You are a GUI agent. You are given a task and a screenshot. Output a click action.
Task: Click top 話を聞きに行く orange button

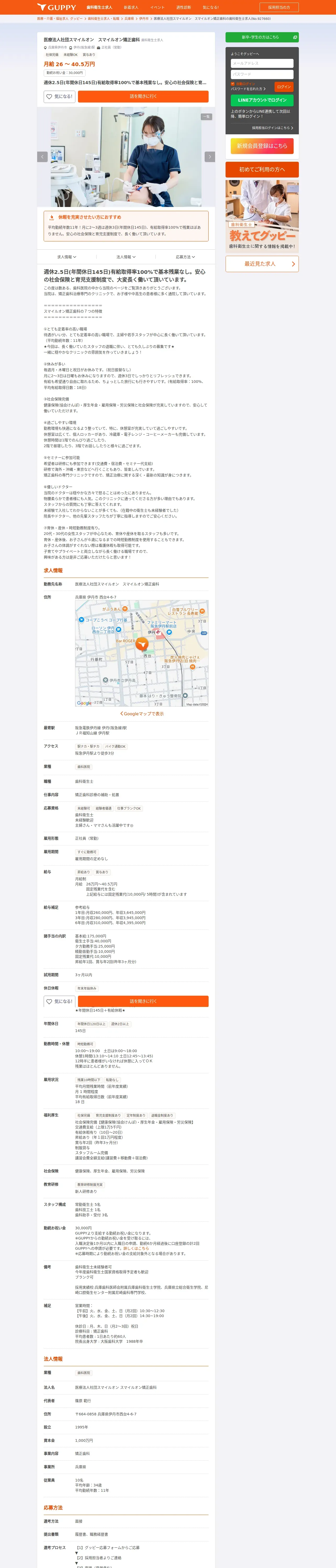(x=143, y=96)
